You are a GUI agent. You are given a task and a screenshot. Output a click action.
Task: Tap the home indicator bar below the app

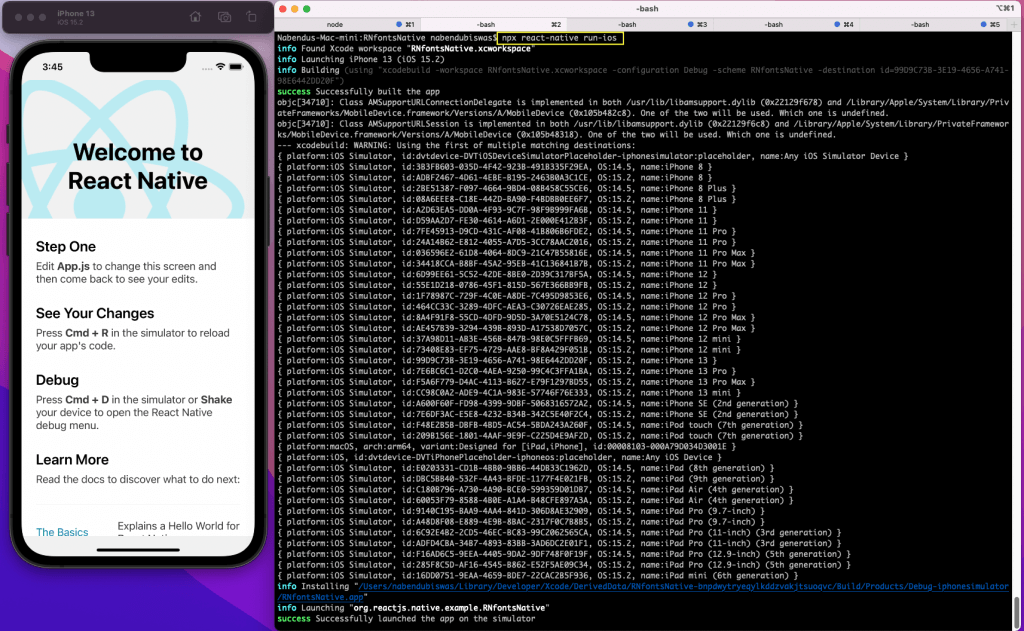138,550
